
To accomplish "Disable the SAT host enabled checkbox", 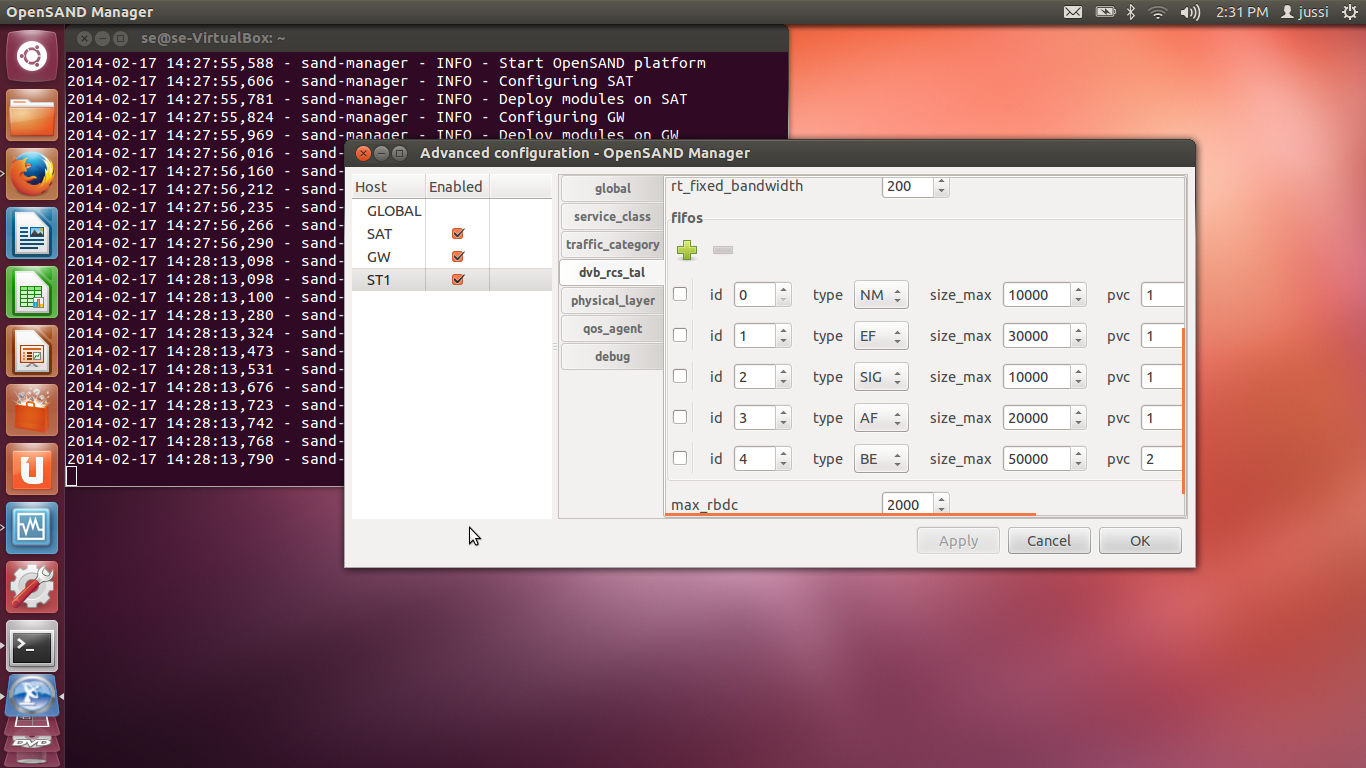I will pyautogui.click(x=458, y=234).
